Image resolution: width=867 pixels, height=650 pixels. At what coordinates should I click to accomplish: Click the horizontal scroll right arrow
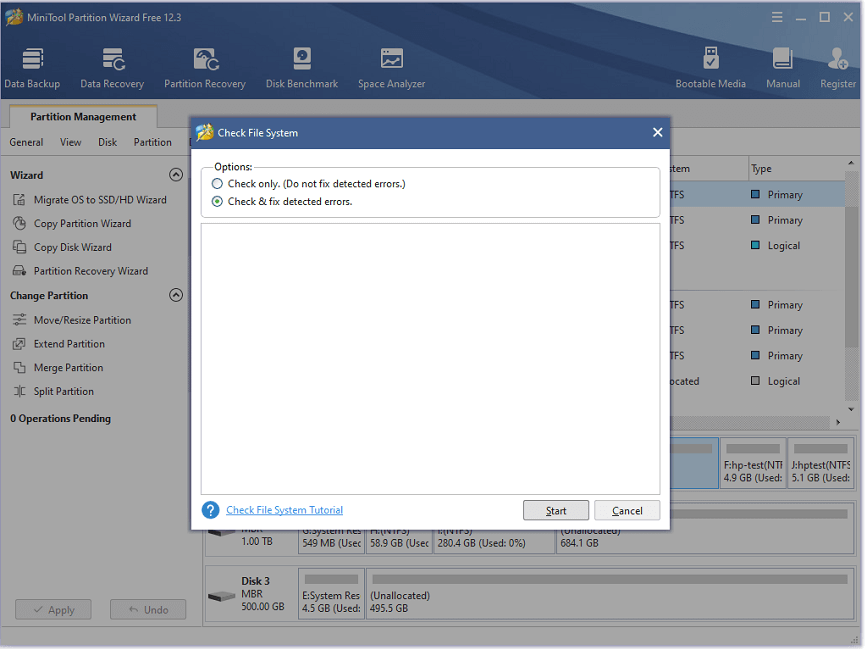pos(838,422)
